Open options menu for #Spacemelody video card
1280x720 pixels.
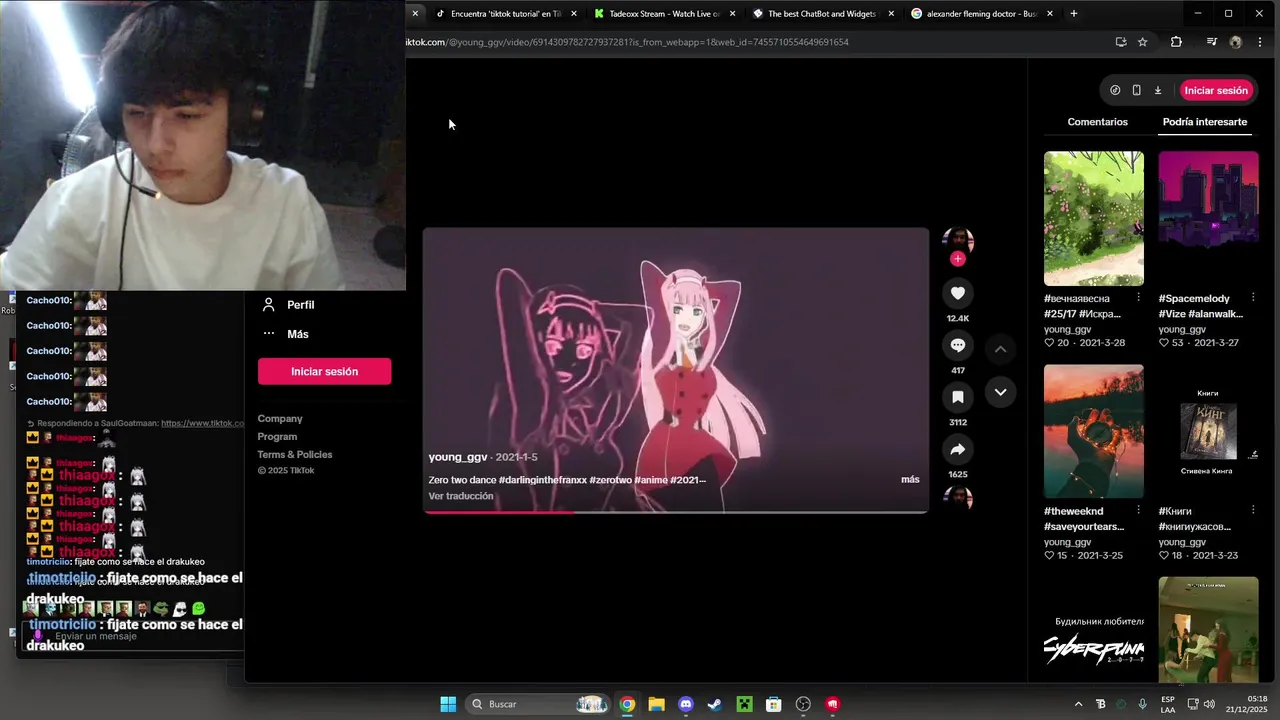coord(1253,298)
